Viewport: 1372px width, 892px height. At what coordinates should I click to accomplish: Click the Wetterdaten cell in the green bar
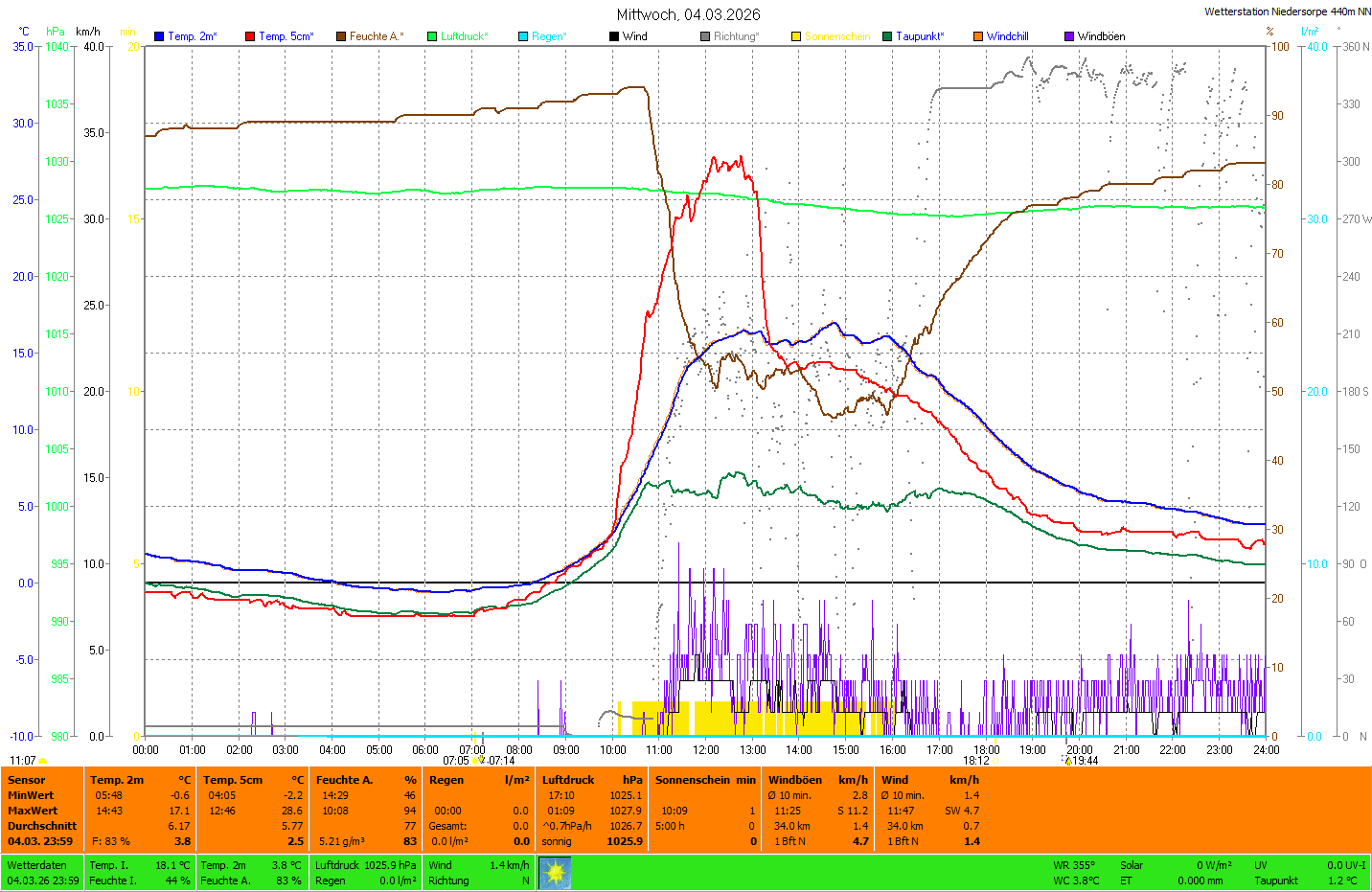(36, 865)
